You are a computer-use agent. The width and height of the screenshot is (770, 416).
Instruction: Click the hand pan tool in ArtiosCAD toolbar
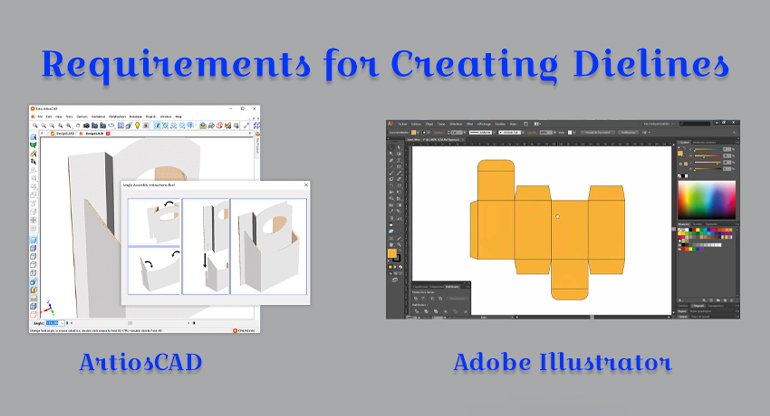(78, 126)
